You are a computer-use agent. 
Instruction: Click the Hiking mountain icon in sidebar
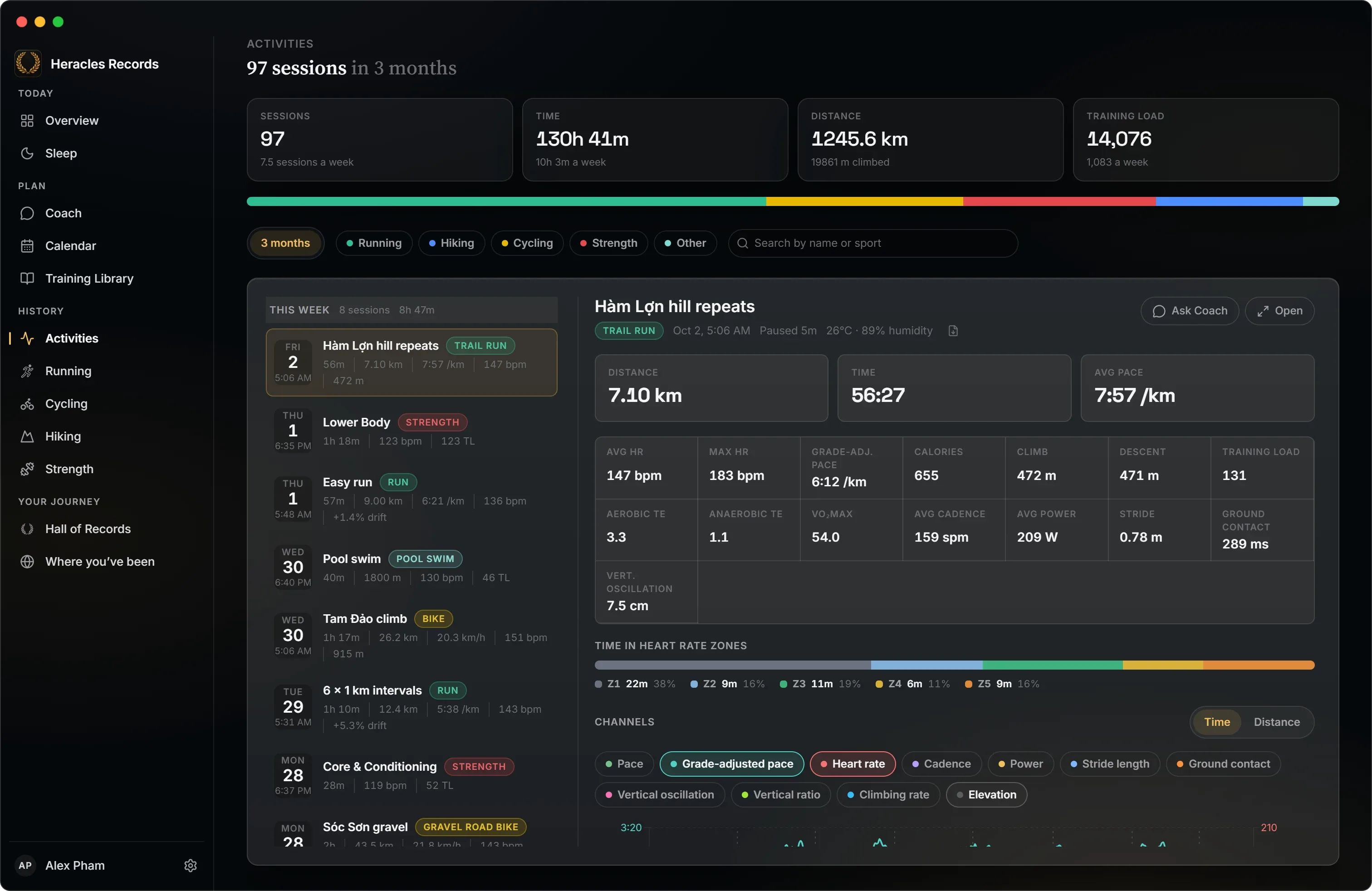pos(27,436)
